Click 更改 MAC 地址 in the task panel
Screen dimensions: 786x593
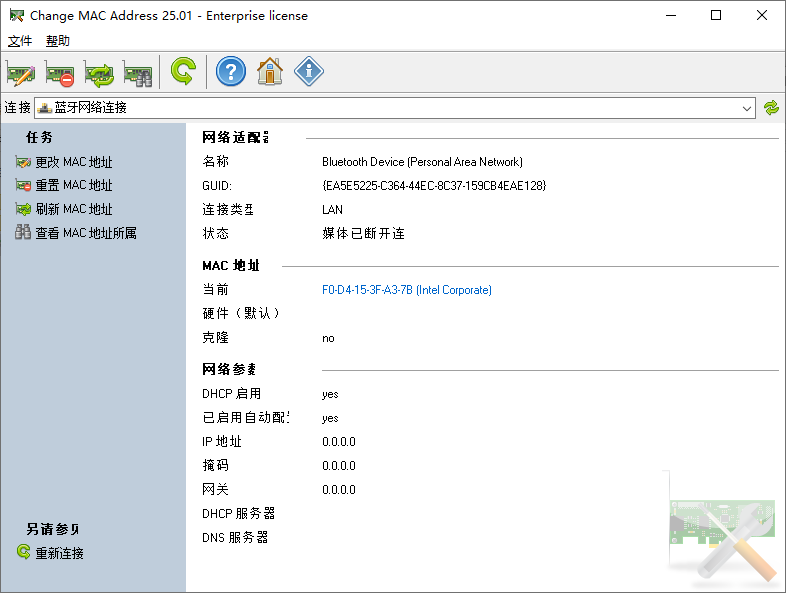[74, 162]
